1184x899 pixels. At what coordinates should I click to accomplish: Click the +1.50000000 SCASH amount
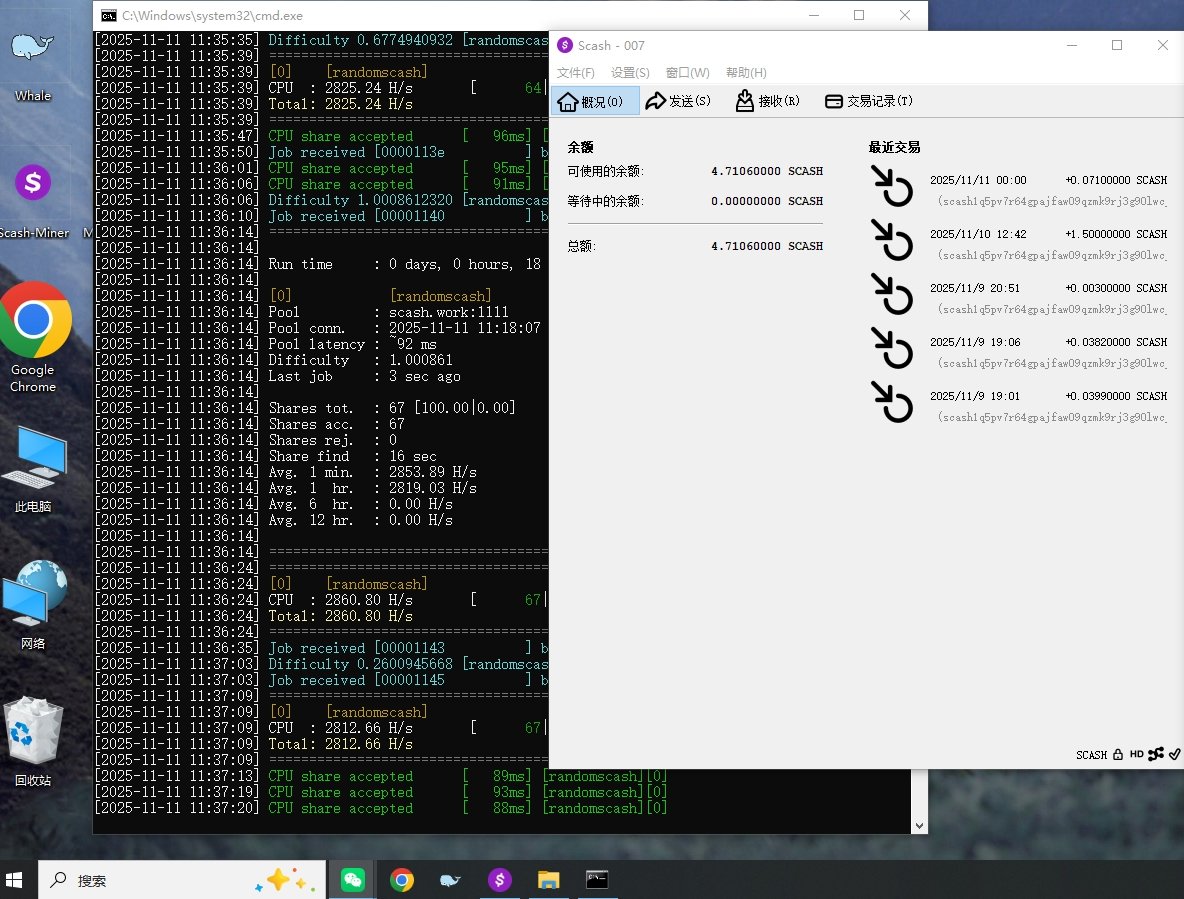click(x=1116, y=234)
